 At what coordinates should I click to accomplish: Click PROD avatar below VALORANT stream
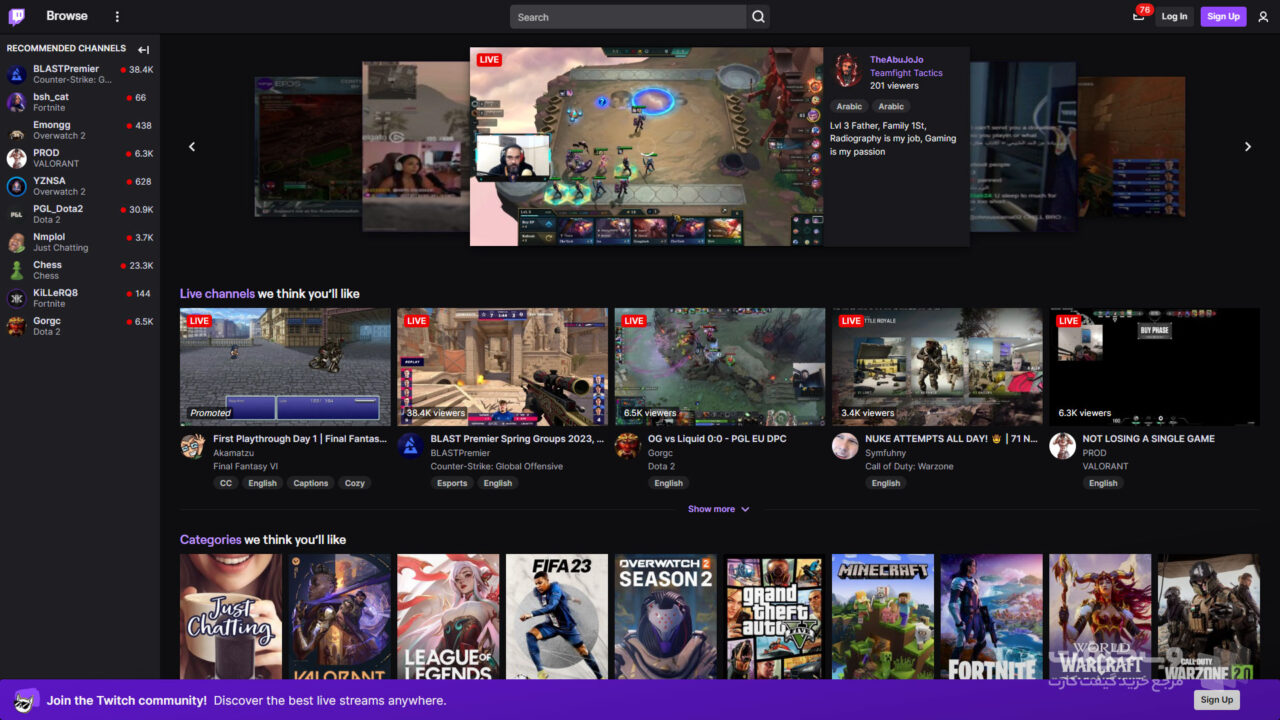pyautogui.click(x=1062, y=446)
